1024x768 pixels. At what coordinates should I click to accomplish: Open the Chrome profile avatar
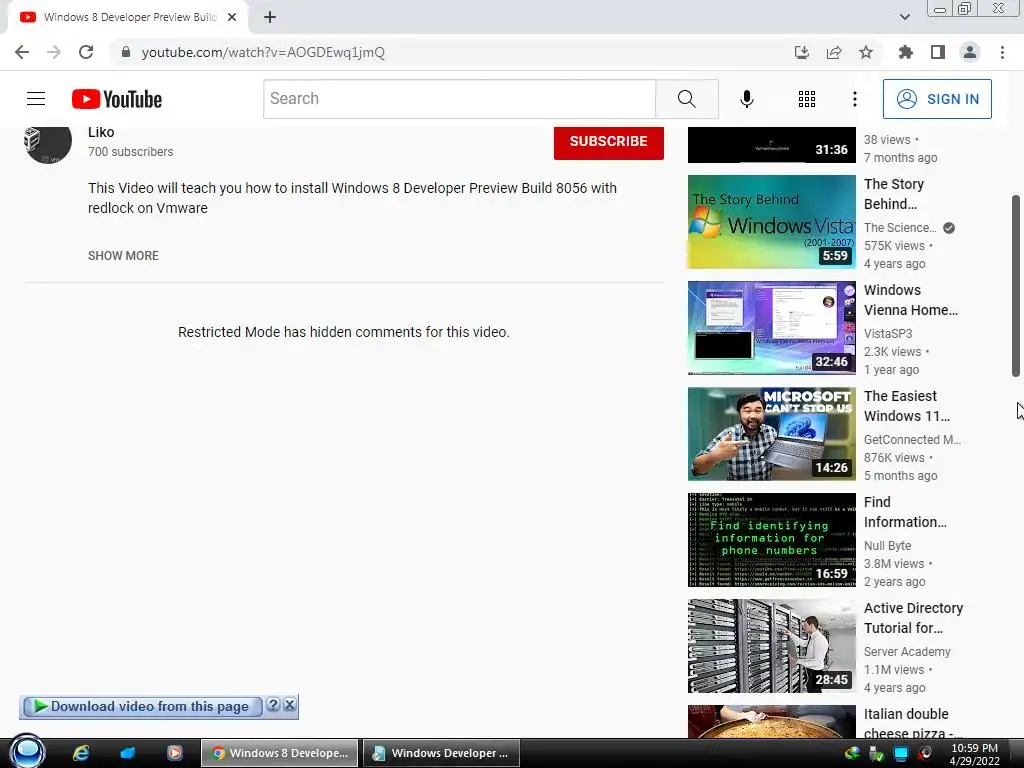tap(970, 52)
